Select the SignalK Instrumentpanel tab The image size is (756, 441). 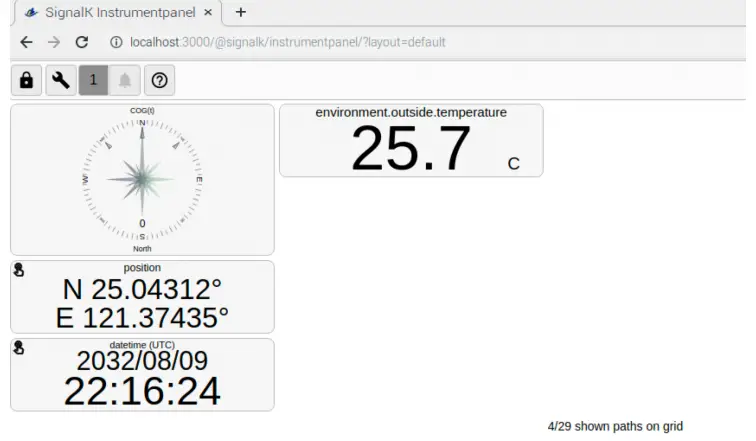tap(119, 13)
